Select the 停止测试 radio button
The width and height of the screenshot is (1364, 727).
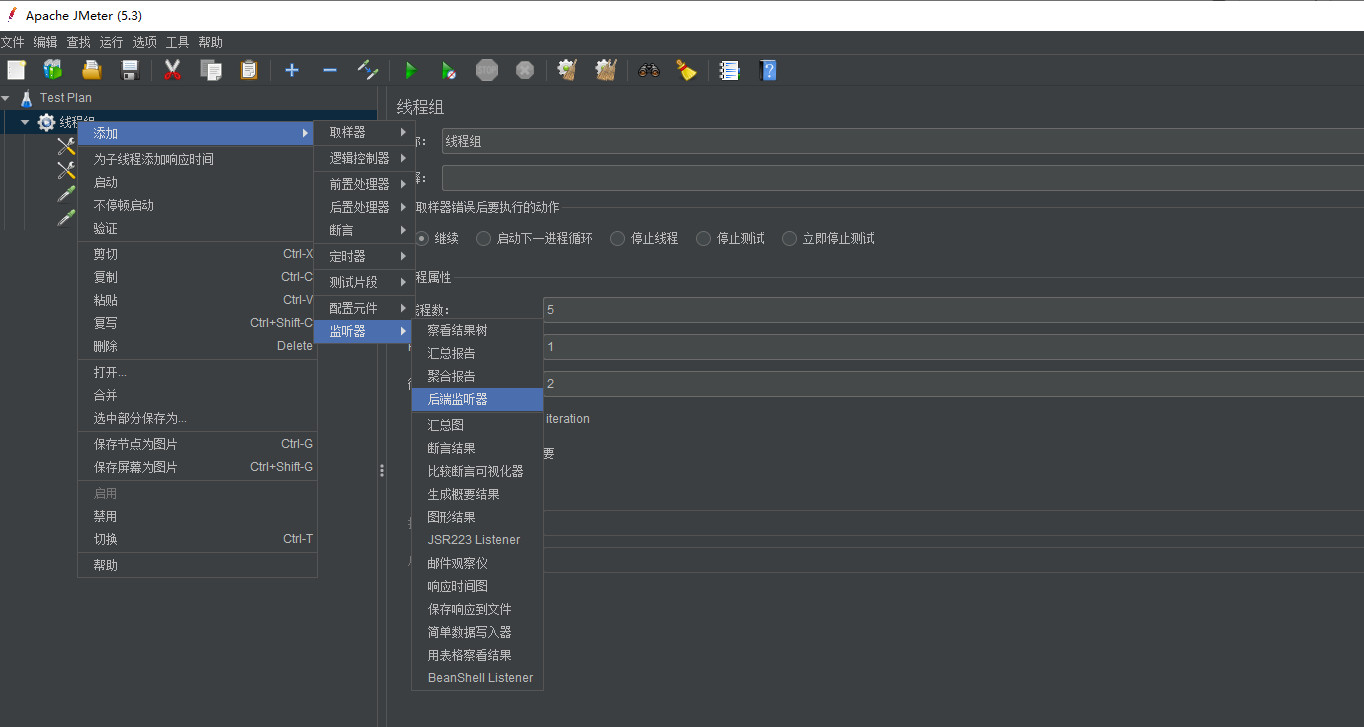(x=703, y=238)
